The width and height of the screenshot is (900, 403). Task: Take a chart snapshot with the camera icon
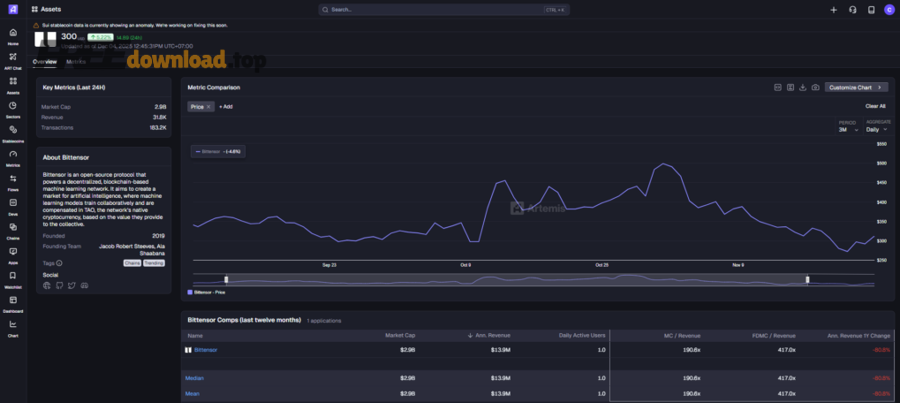click(816, 87)
